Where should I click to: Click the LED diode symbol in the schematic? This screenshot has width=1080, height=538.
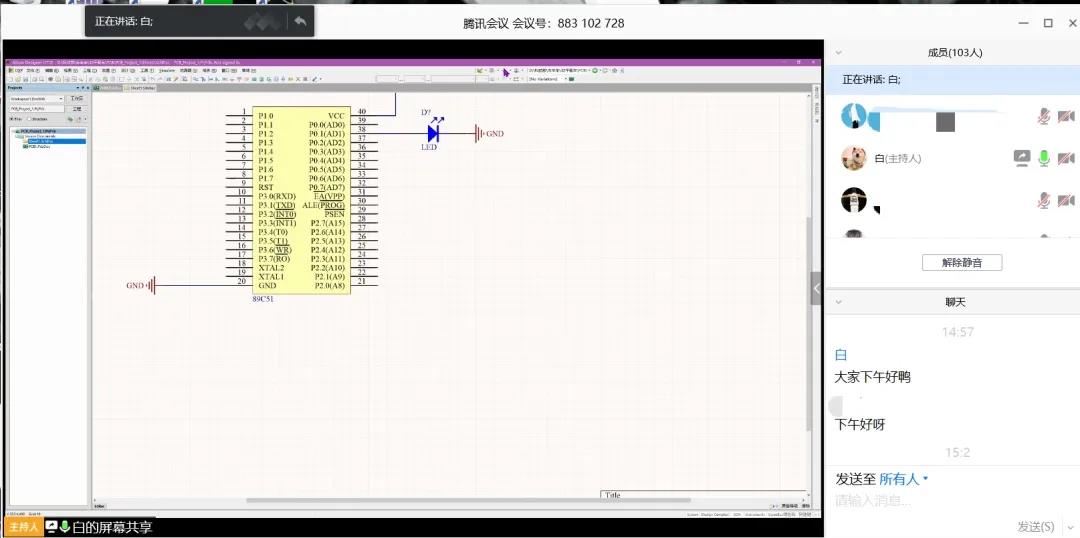click(x=433, y=133)
